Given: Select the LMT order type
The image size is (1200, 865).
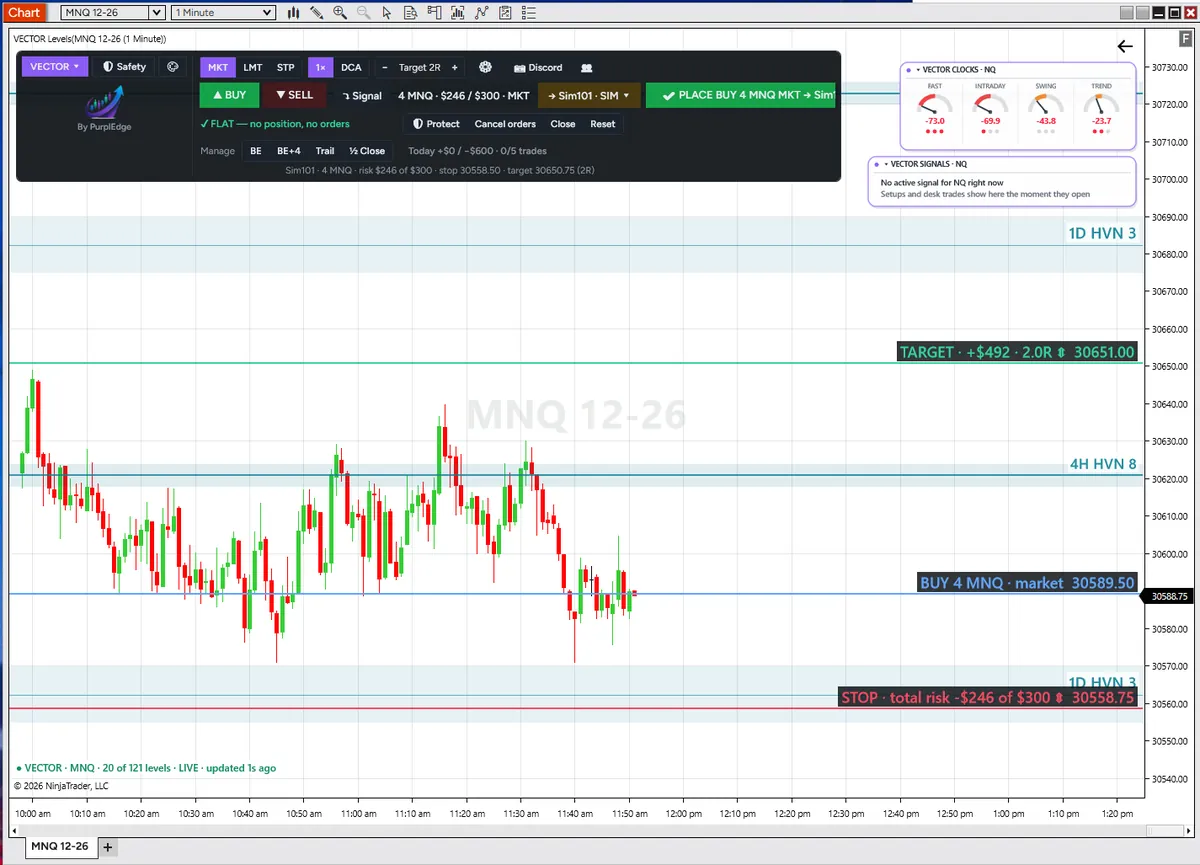Looking at the screenshot, I should [253, 68].
